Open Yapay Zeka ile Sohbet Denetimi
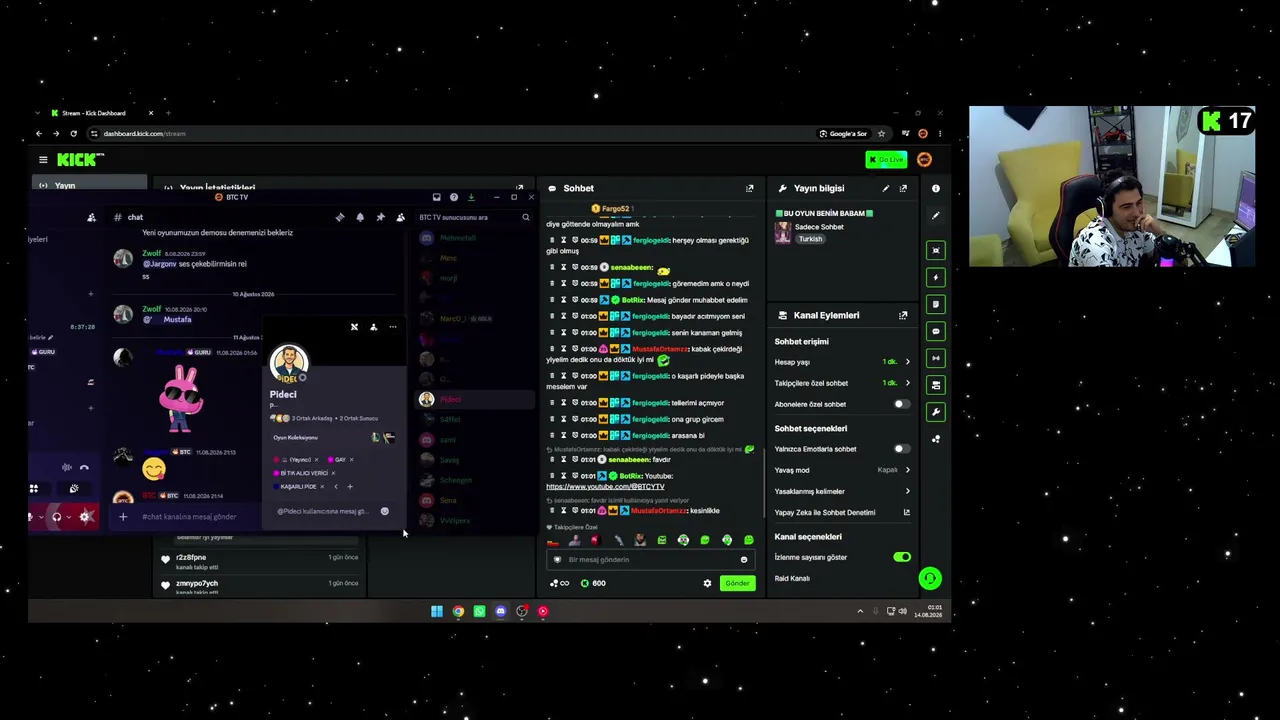1280x720 pixels. point(842,512)
